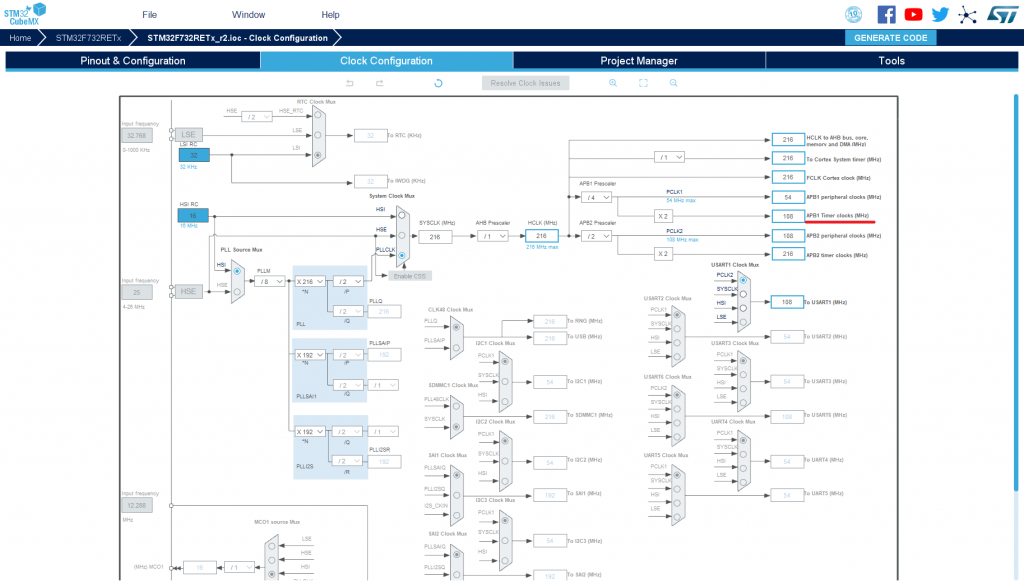This screenshot has width=1024, height=586.
Task: Open the File menu
Action: (150, 14)
